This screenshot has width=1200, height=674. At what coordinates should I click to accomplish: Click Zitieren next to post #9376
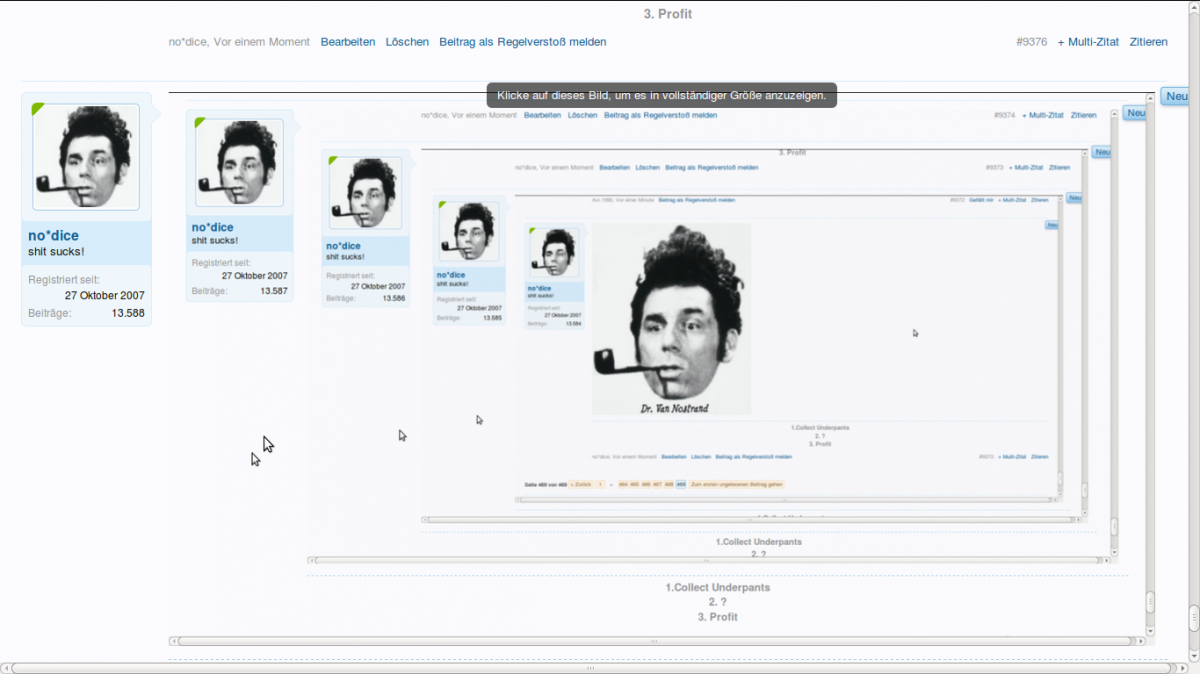1148,42
